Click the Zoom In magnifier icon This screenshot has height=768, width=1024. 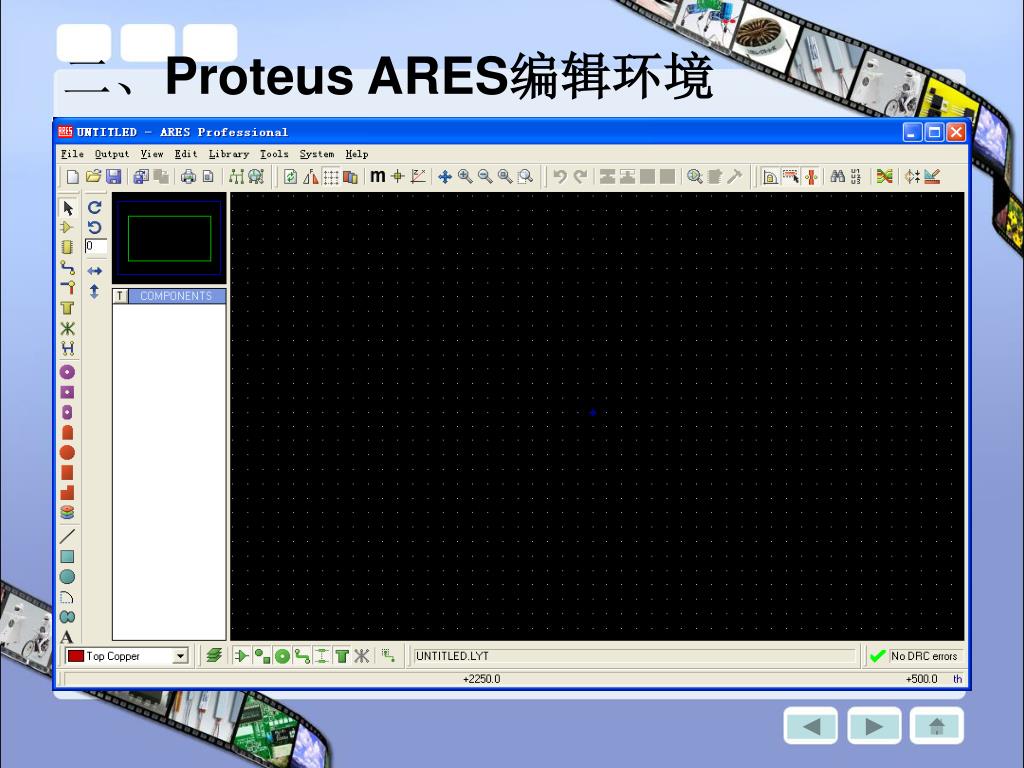tap(465, 176)
